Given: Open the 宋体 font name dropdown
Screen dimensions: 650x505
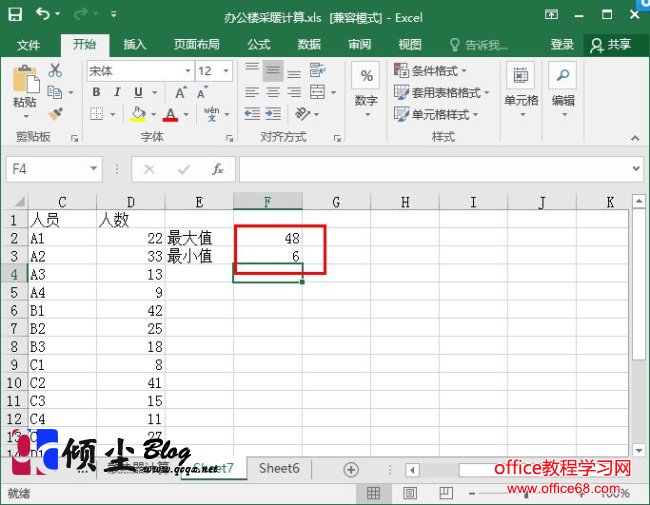Looking at the screenshot, I should [x=188, y=71].
